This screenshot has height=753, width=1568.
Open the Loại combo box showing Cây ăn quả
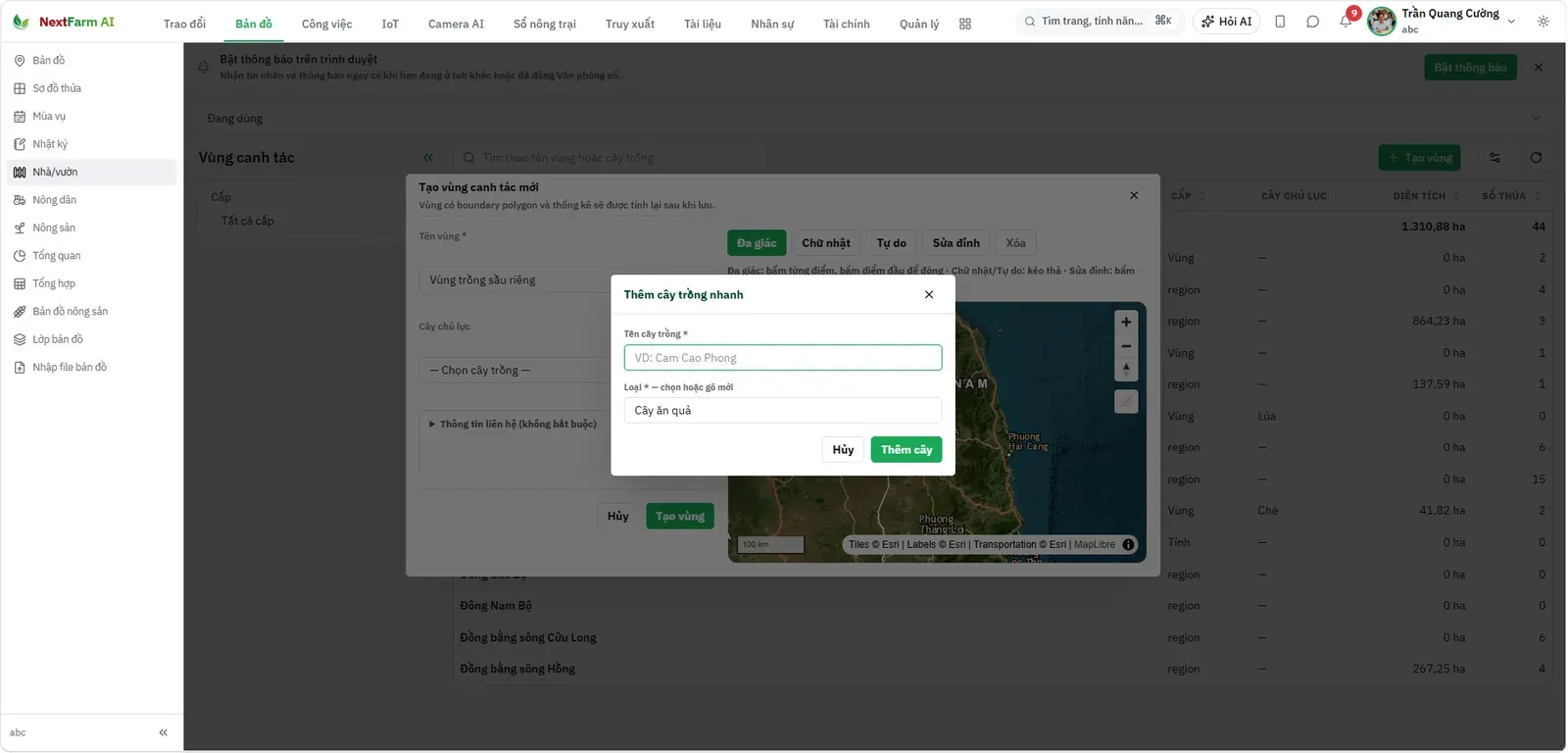pos(783,411)
